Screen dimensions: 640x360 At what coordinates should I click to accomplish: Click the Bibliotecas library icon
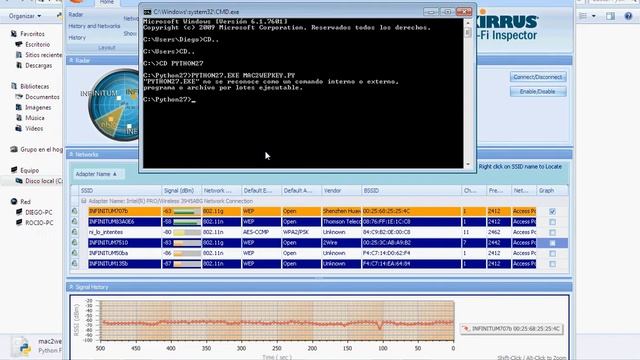(x=14, y=86)
